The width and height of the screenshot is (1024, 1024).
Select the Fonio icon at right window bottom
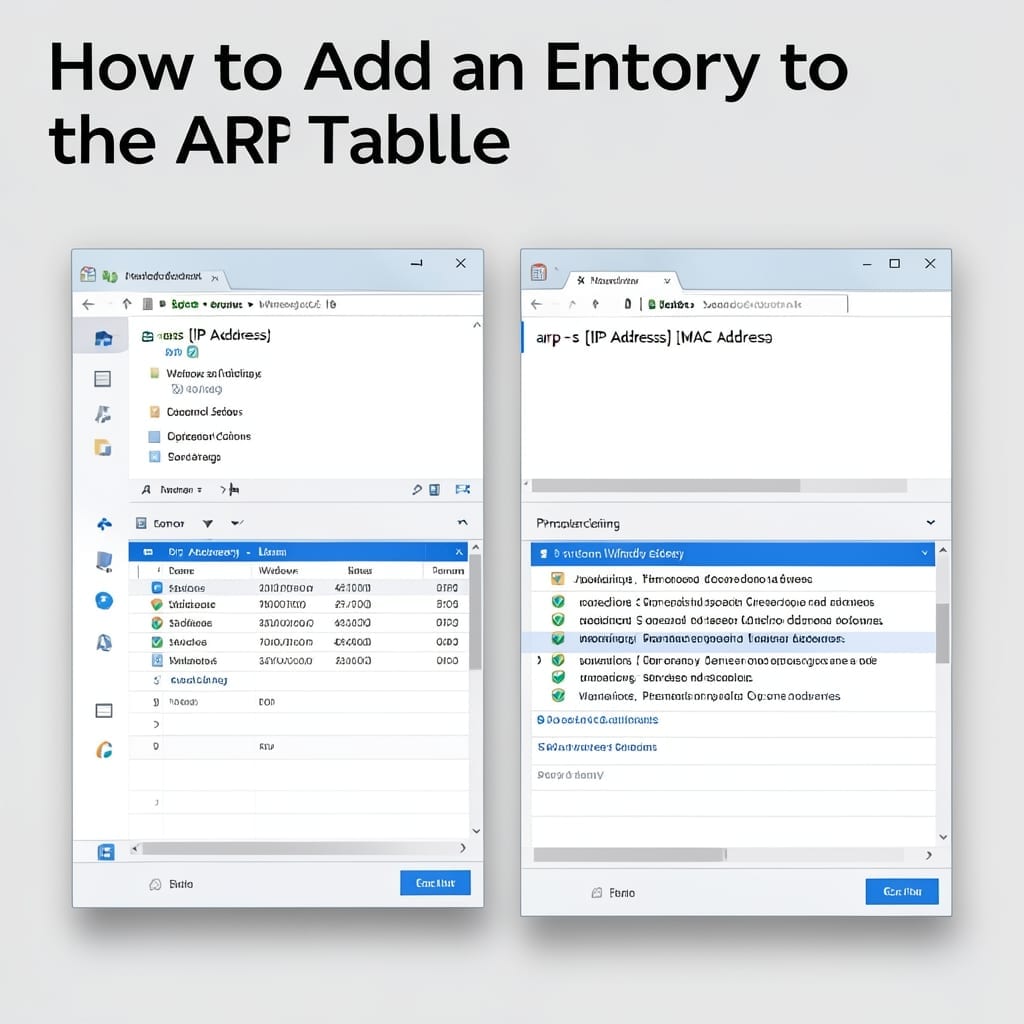tap(596, 893)
